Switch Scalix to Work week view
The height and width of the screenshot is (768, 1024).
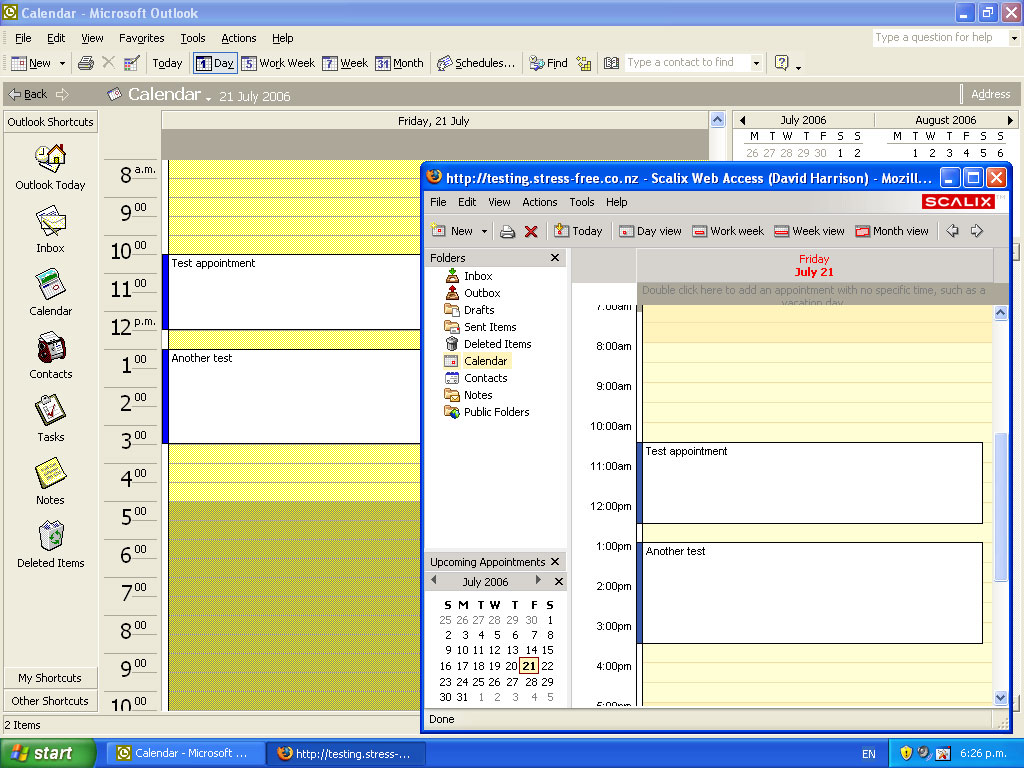(x=728, y=231)
